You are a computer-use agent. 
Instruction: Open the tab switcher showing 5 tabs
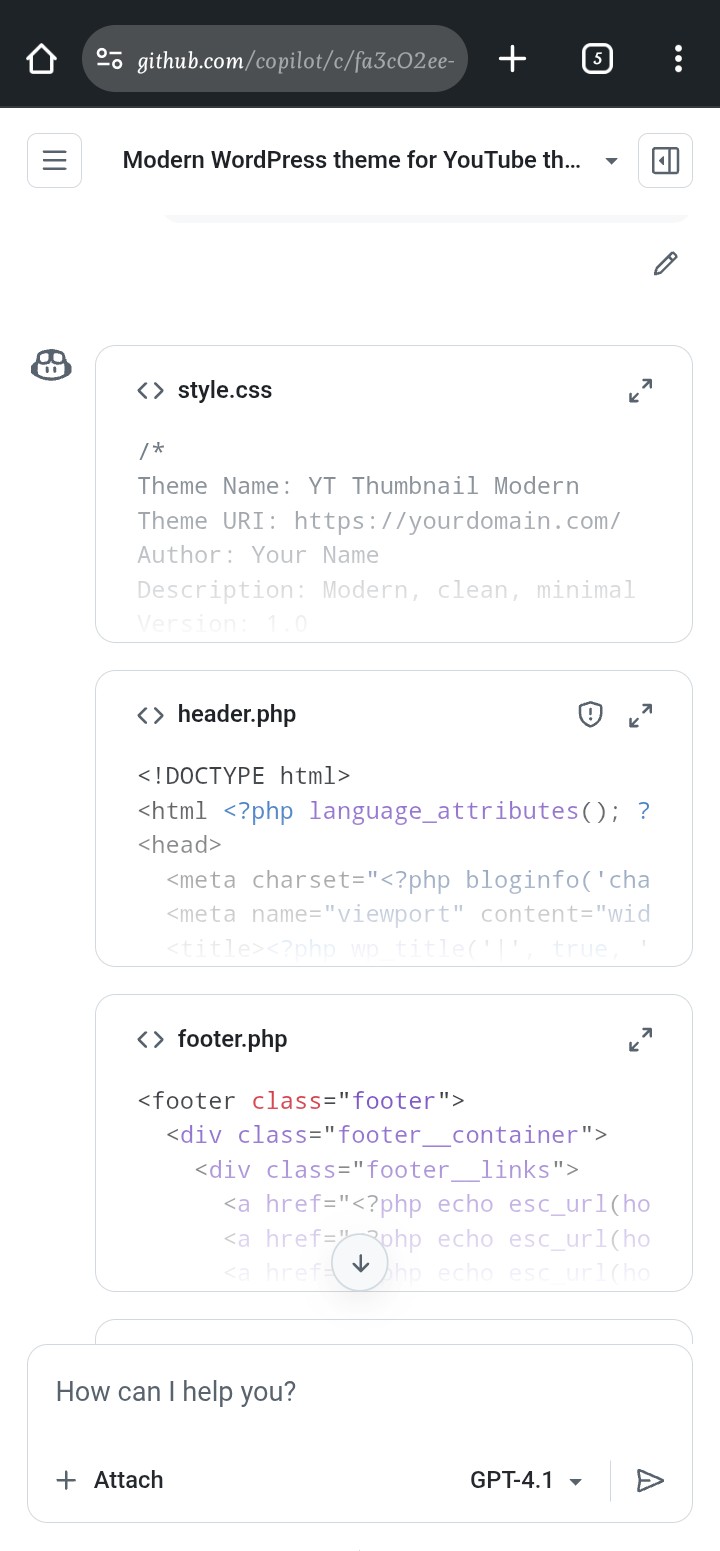(x=597, y=59)
